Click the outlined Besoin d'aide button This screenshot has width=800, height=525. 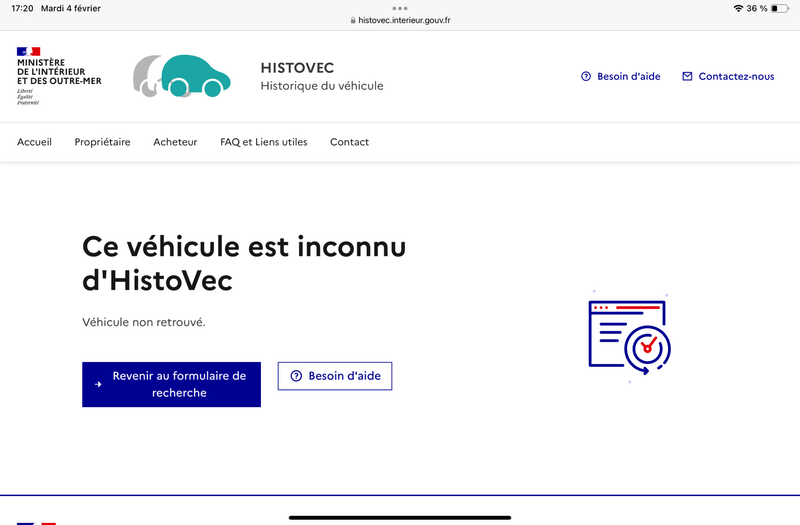click(x=335, y=376)
